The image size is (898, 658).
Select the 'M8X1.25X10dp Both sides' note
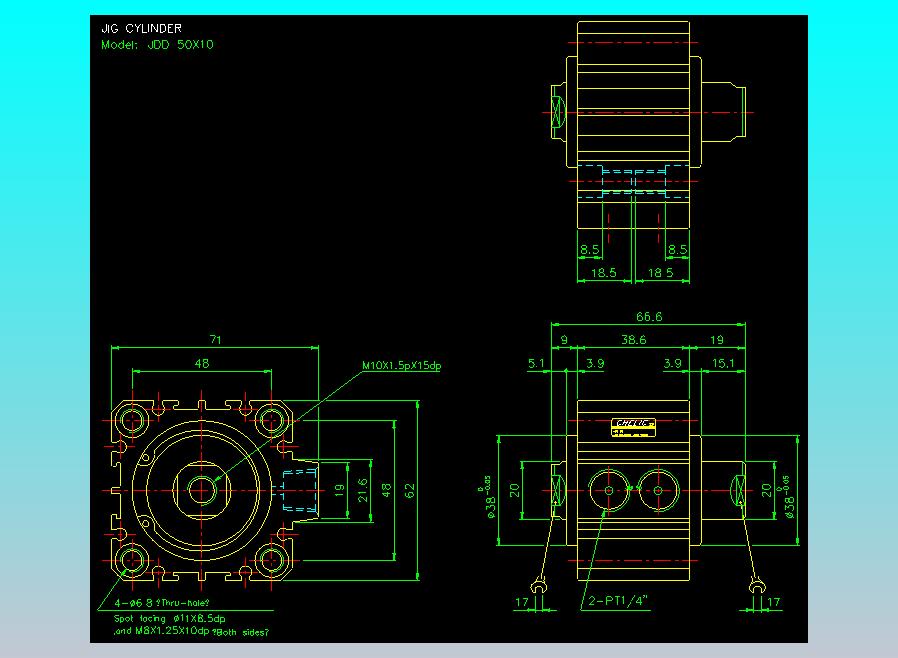(191, 632)
